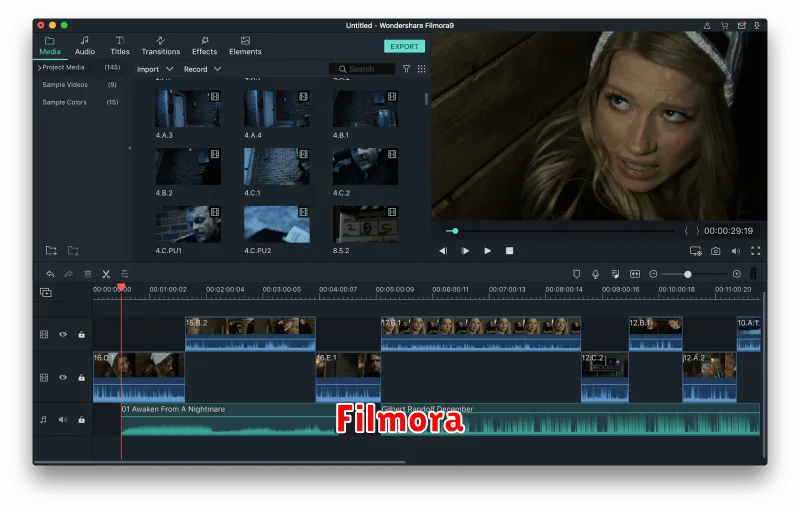Open the Titles tab
This screenshot has width=800, height=512.
(120, 46)
